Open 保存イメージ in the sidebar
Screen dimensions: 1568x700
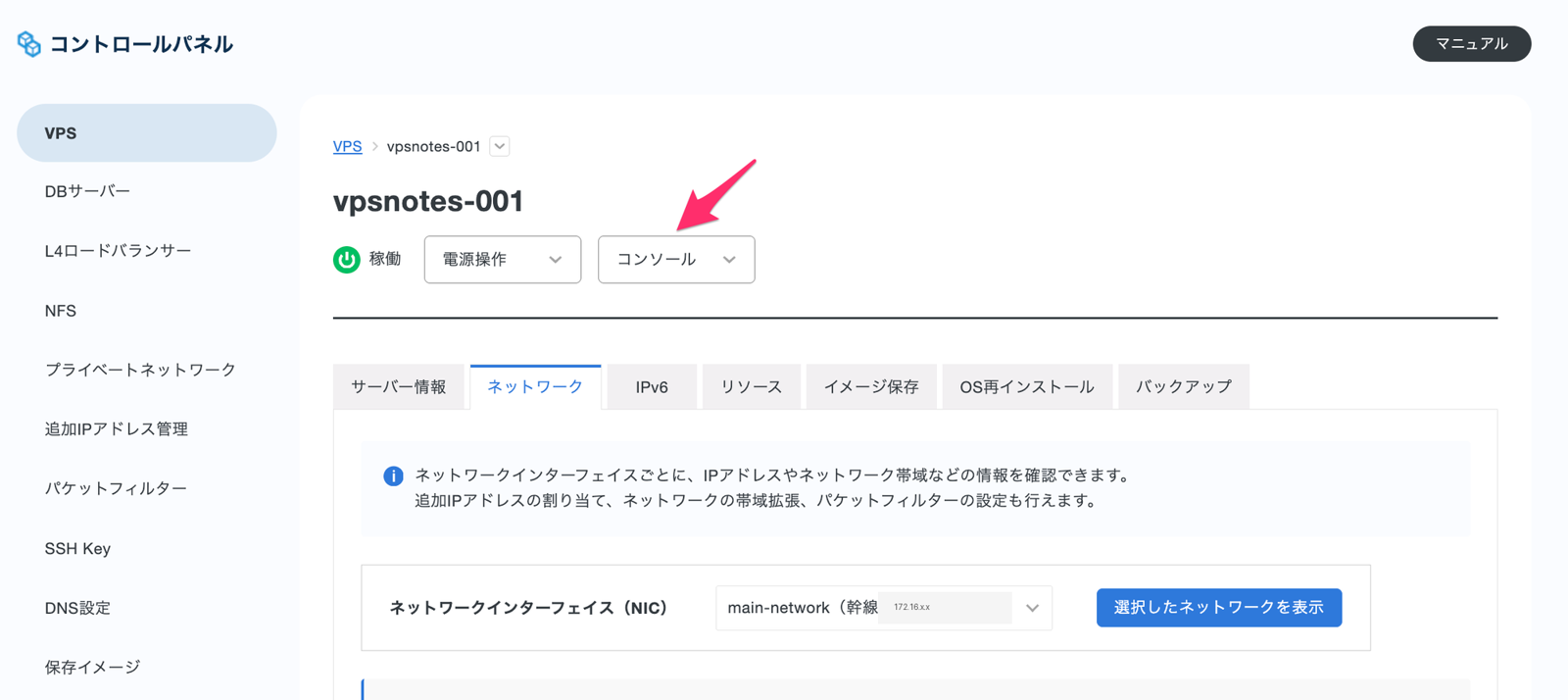click(x=92, y=668)
